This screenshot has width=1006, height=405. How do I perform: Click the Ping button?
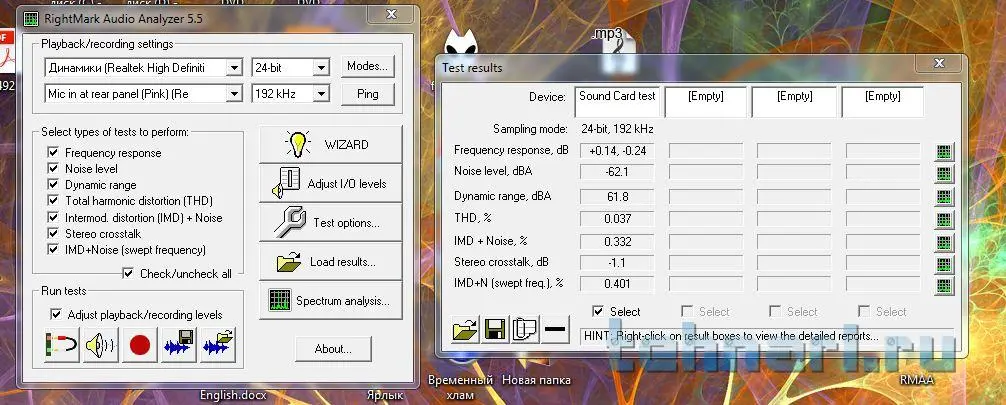pos(368,94)
